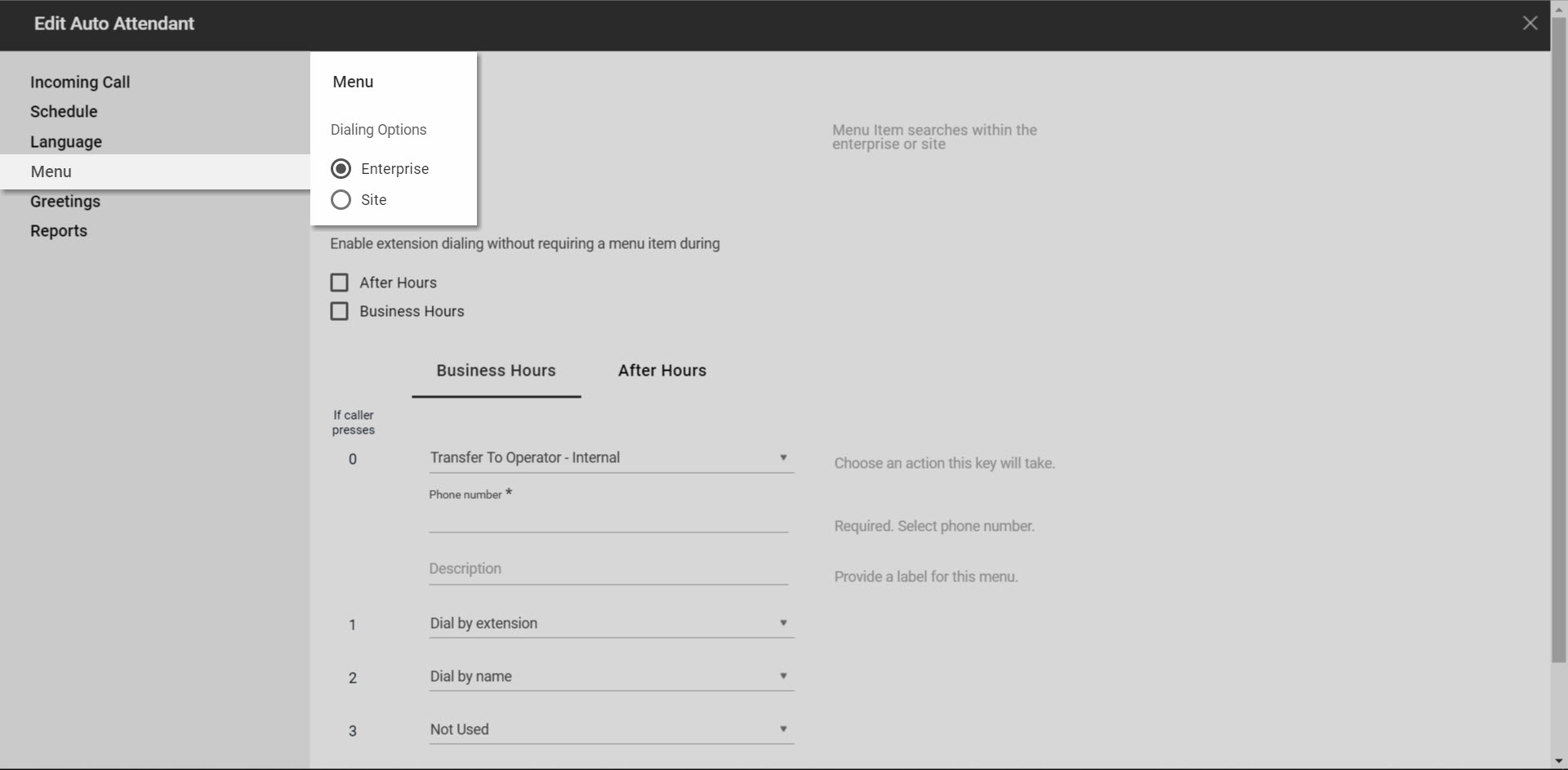Click the 'Edit Auto Attendant' title
This screenshot has width=1568, height=770.
[114, 24]
